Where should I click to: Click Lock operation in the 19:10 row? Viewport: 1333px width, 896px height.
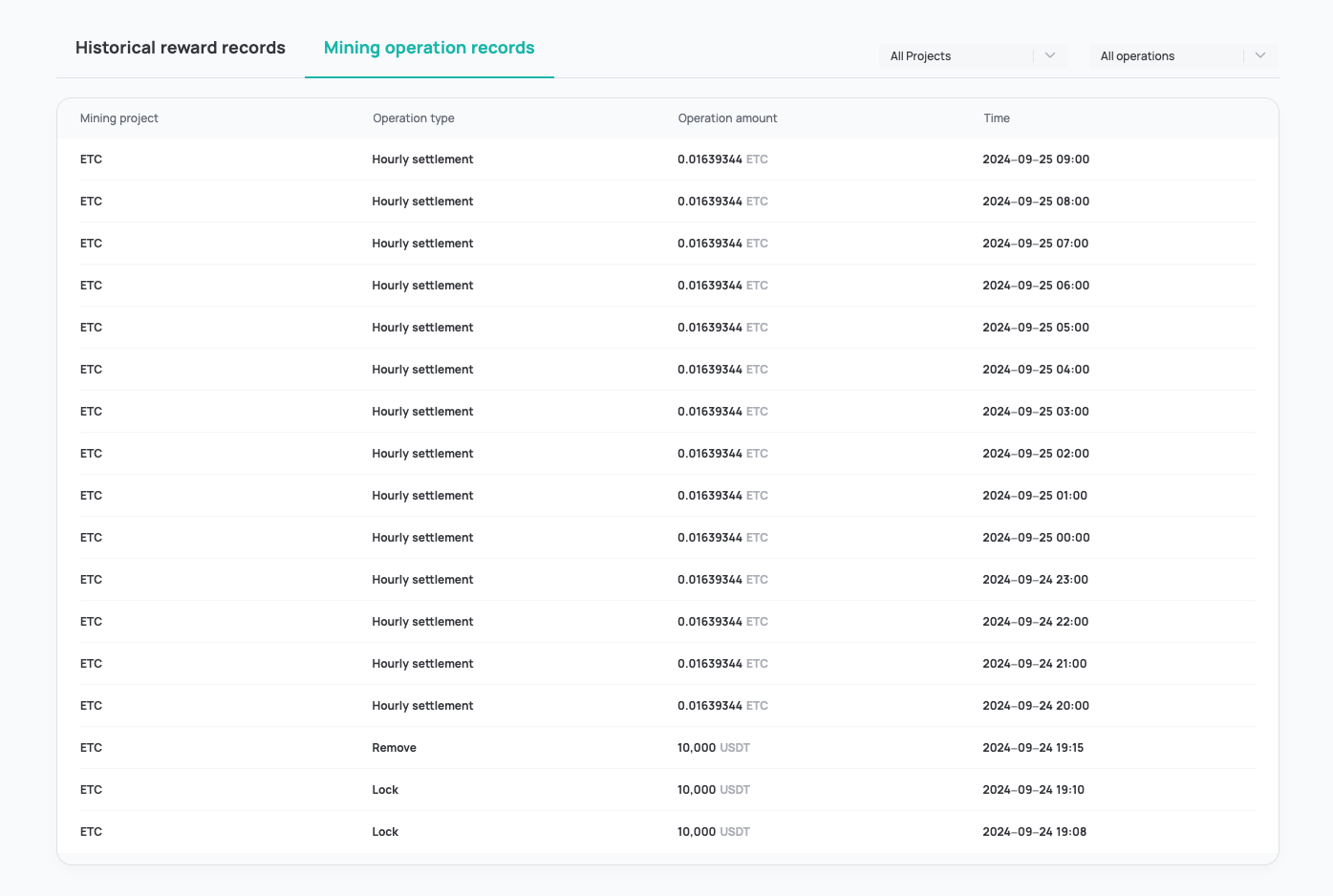coord(385,790)
